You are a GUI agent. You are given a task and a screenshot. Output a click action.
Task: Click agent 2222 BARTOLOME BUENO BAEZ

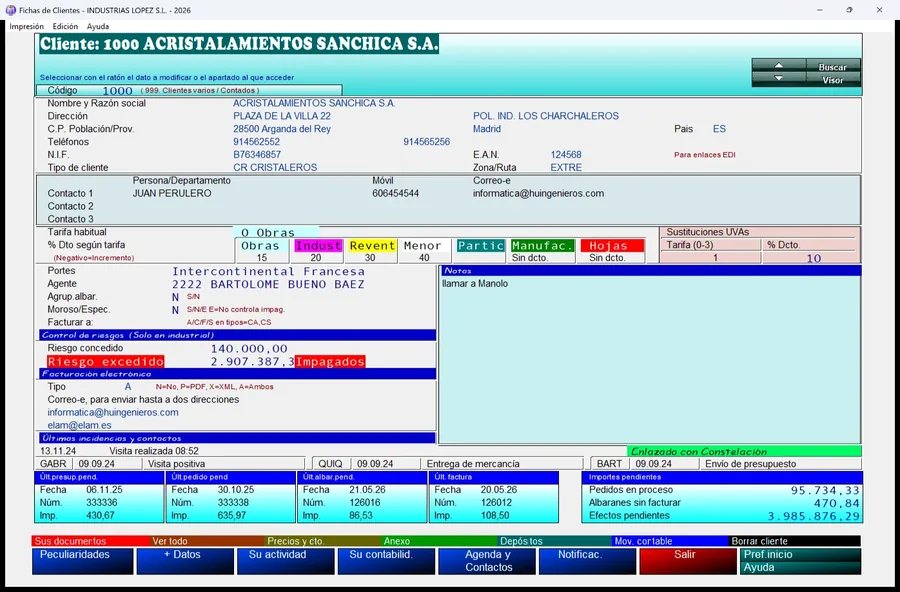coord(268,284)
